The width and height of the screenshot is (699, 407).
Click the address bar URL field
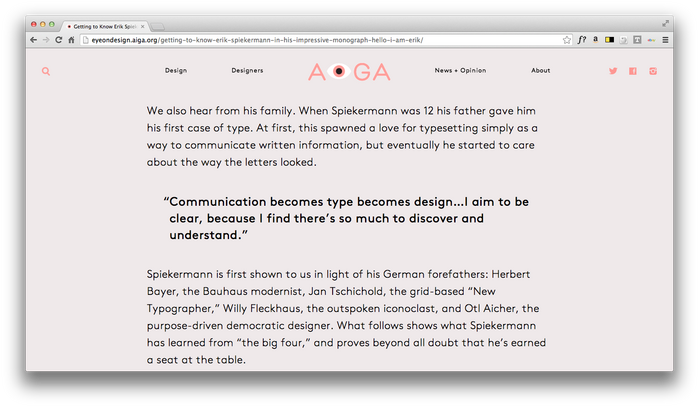click(x=325, y=40)
